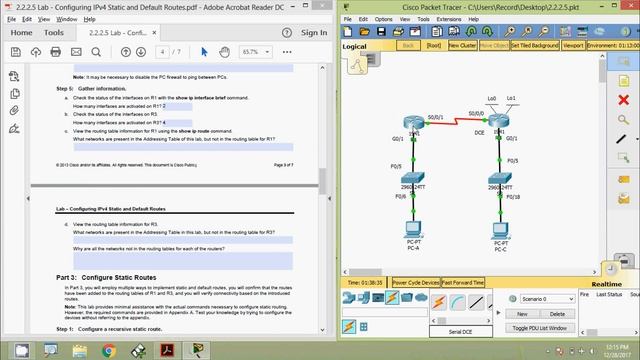Go to previous page with up arrow in Acrobat
This screenshot has width=640, height=360.
[126, 52]
